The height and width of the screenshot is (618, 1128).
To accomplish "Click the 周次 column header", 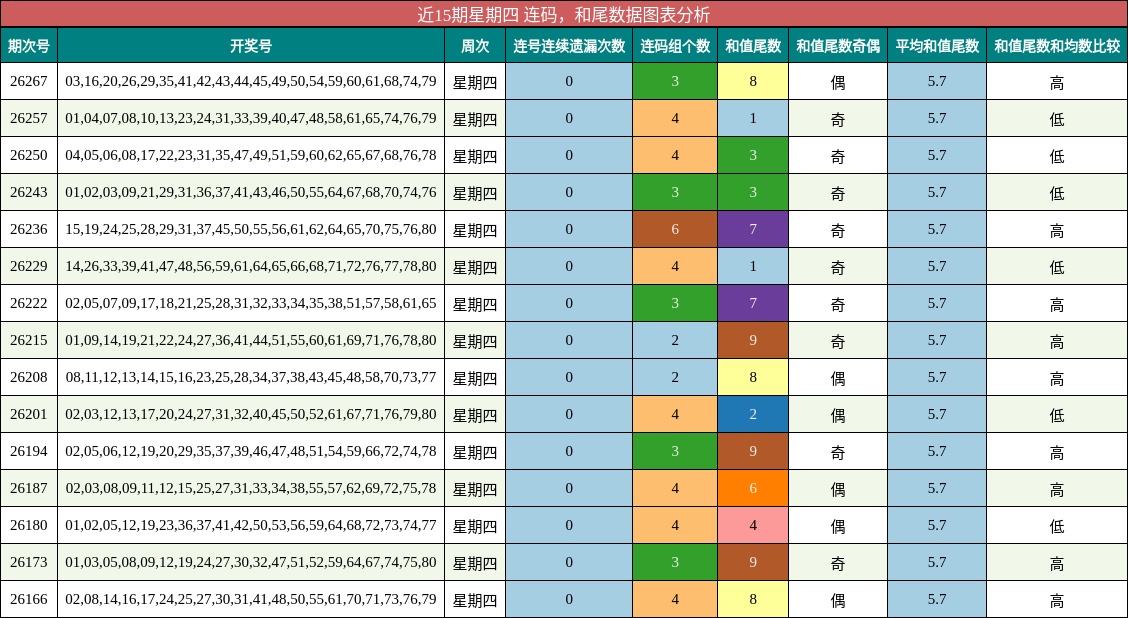I will click(x=475, y=46).
